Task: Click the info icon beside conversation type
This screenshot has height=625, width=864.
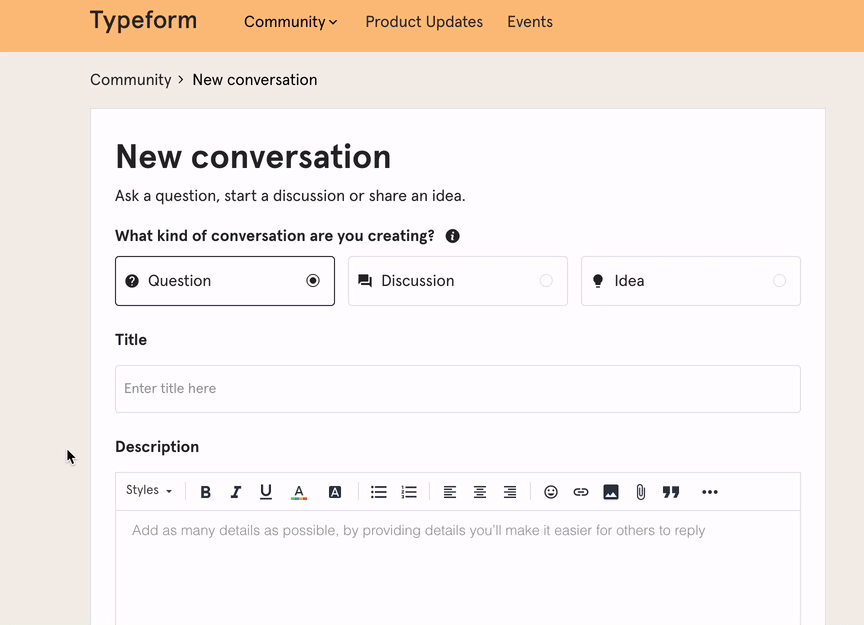Action: pos(452,236)
